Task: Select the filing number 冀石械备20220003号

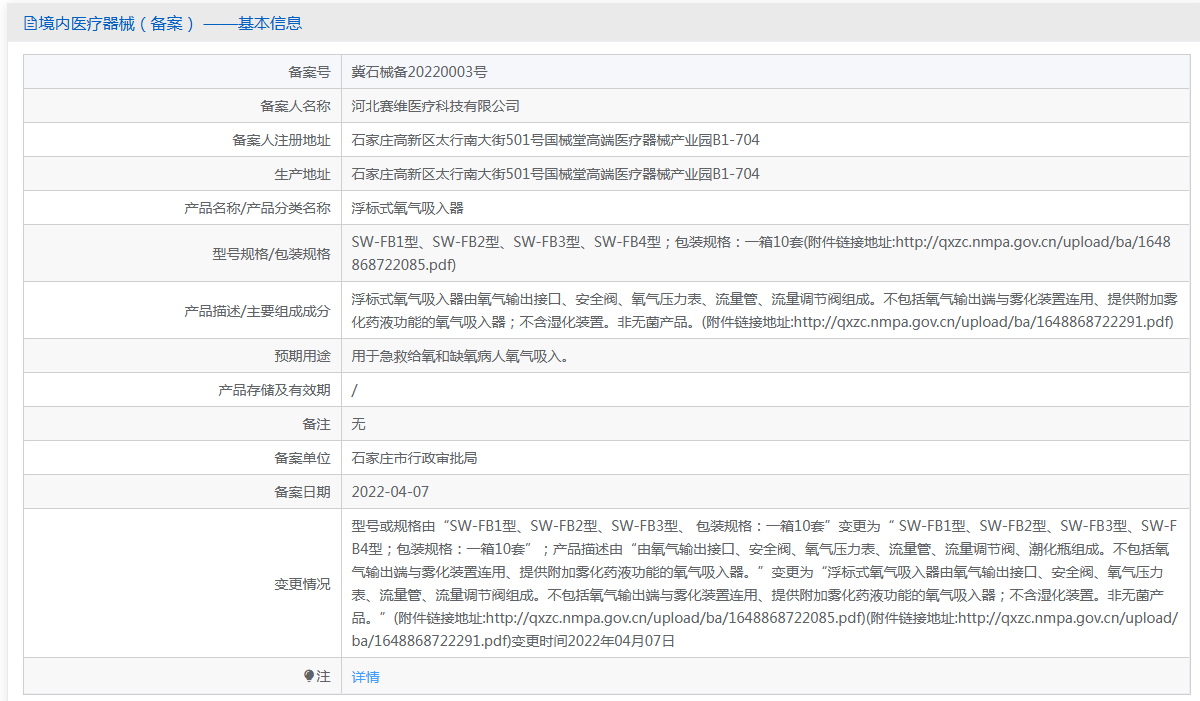Action: (420, 72)
